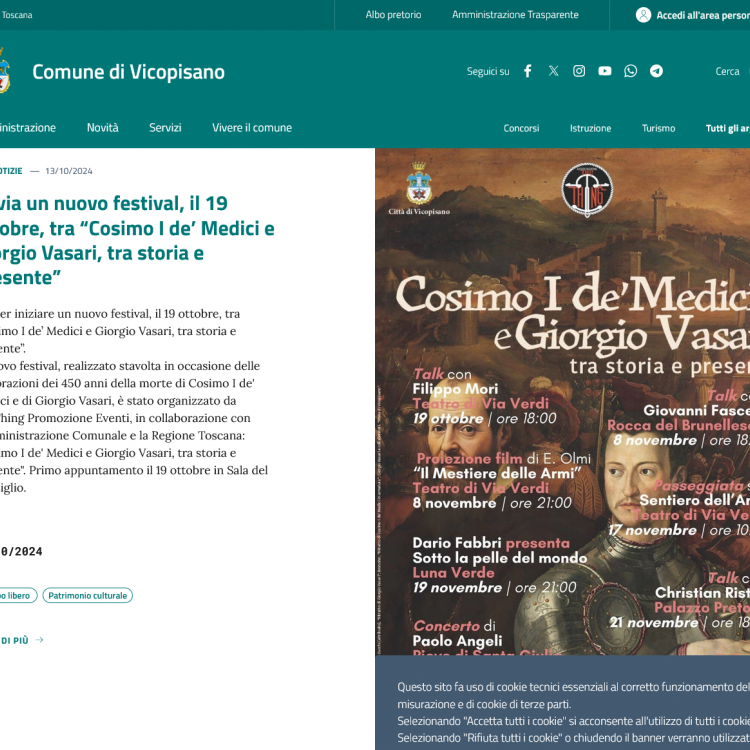Open the YouTube social icon

click(605, 71)
